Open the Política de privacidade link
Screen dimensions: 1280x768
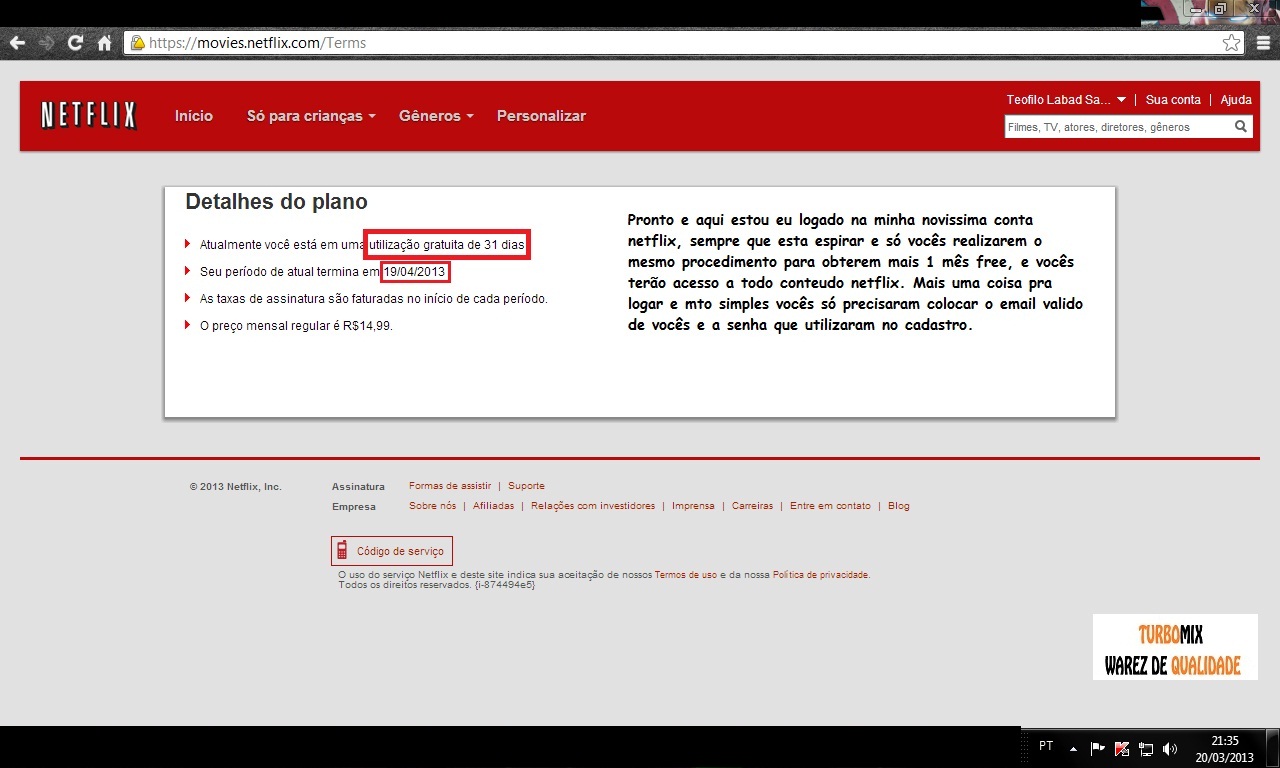(x=820, y=575)
